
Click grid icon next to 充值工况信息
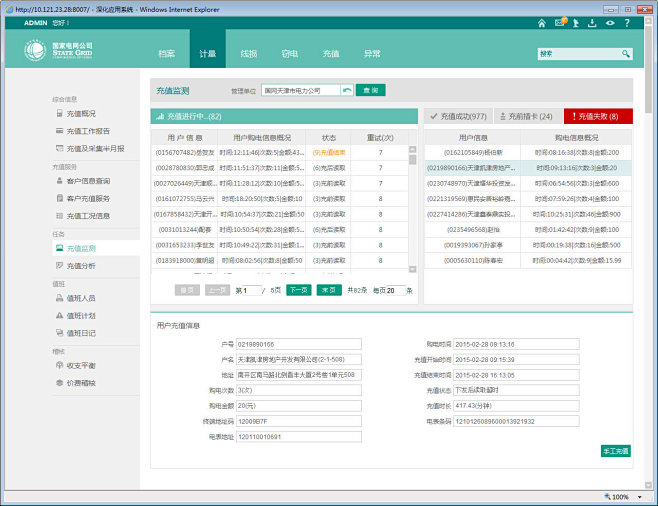(x=60, y=216)
